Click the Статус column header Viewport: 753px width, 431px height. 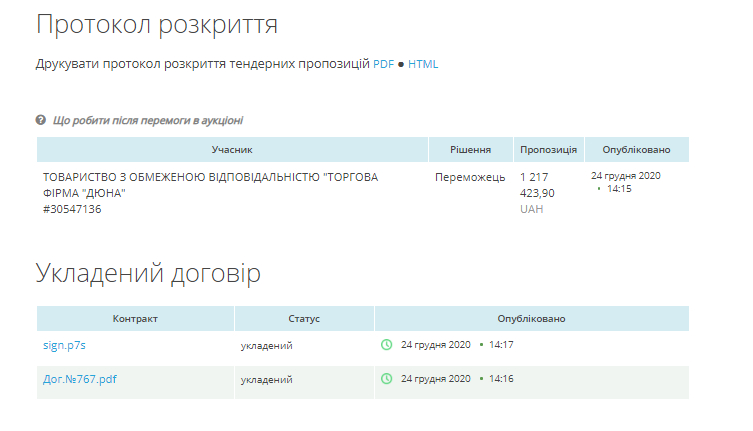pos(304,319)
